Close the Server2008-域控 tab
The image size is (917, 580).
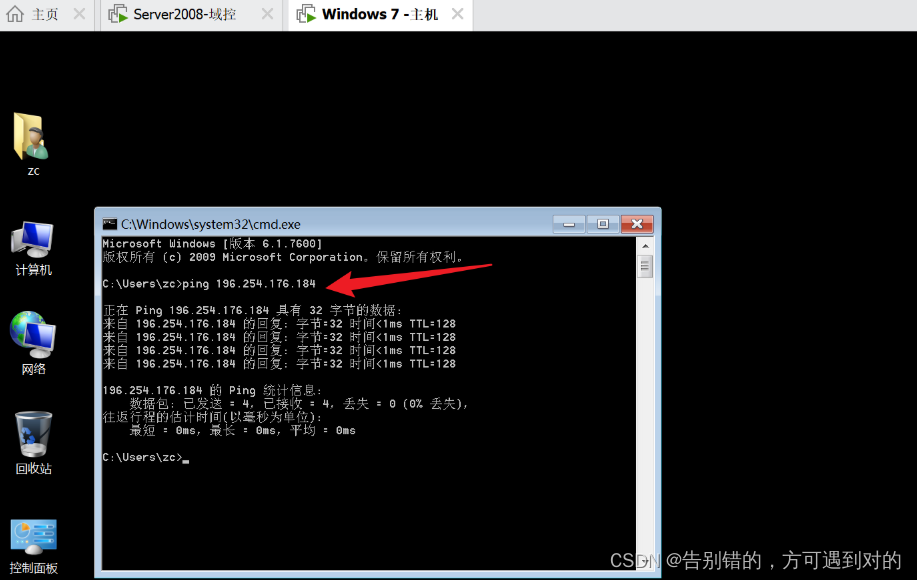click(267, 14)
